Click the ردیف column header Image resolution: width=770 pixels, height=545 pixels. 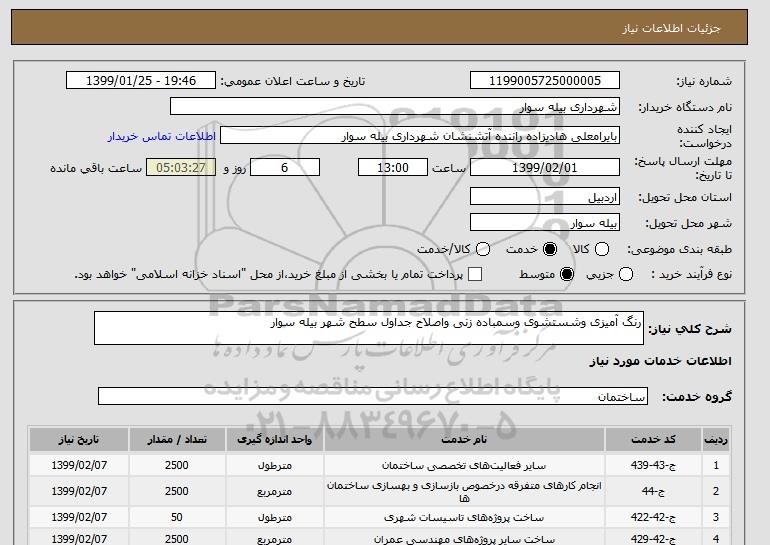(x=716, y=439)
